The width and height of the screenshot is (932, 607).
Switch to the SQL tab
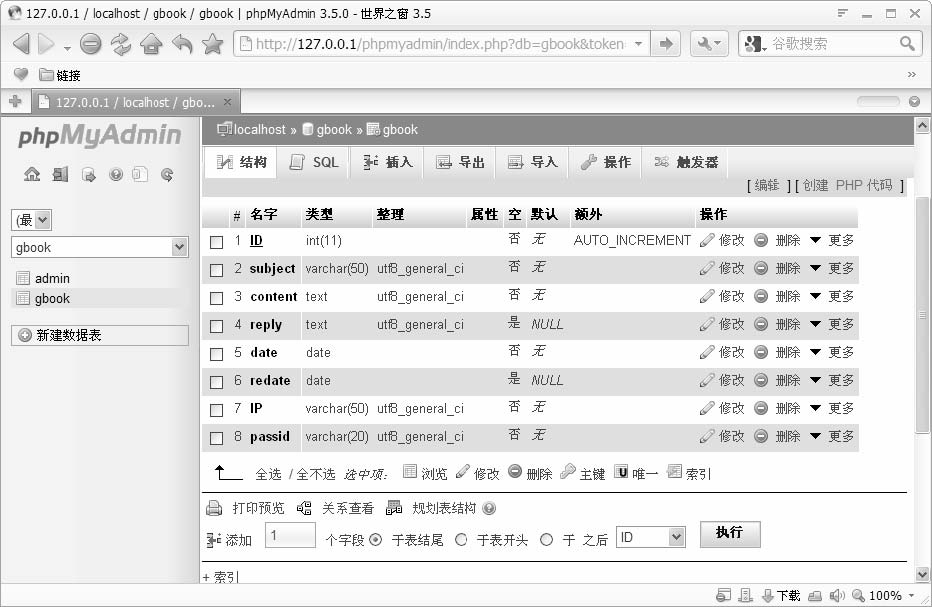click(x=313, y=162)
